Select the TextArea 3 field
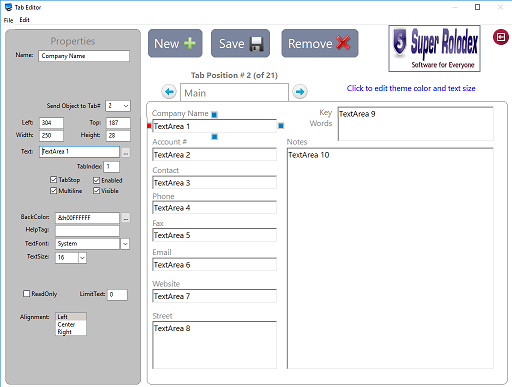 pyautogui.click(x=214, y=183)
